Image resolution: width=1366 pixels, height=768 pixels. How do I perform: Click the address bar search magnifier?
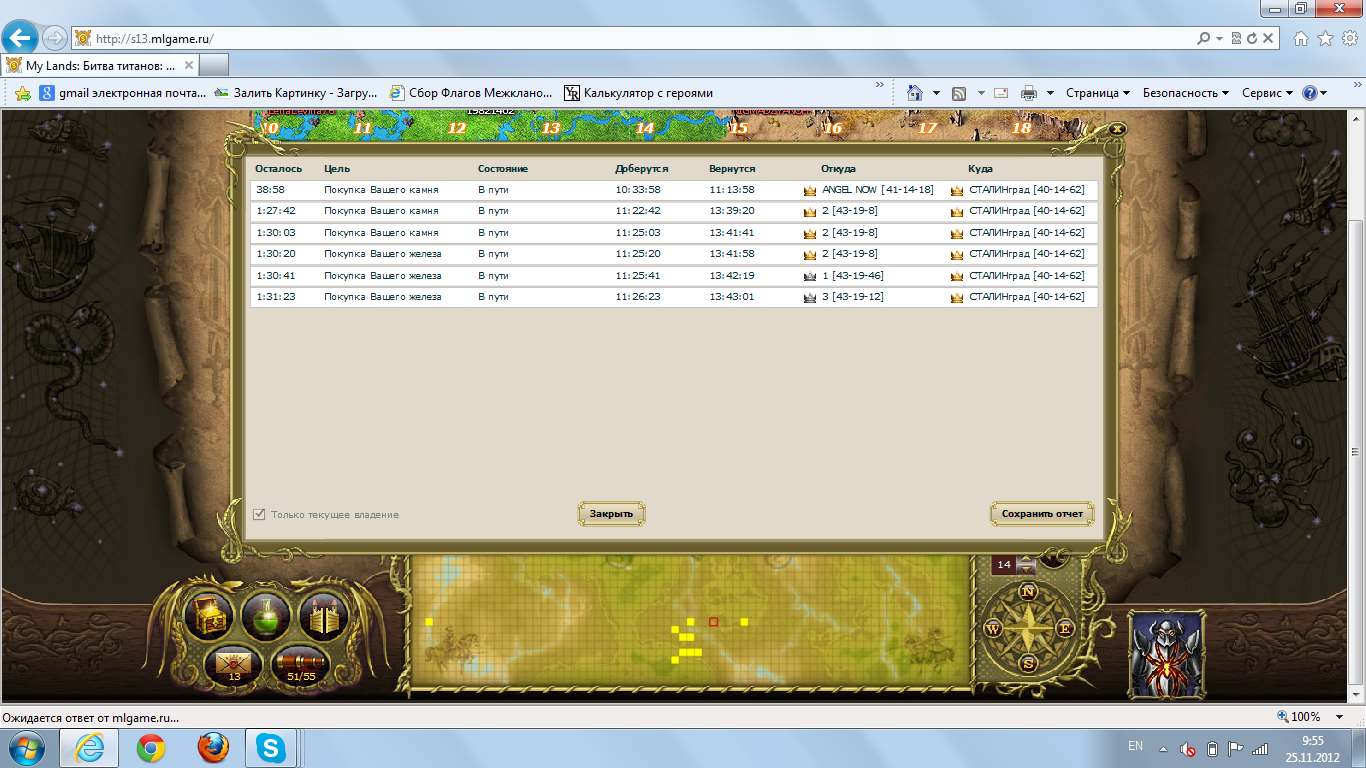coord(1204,38)
